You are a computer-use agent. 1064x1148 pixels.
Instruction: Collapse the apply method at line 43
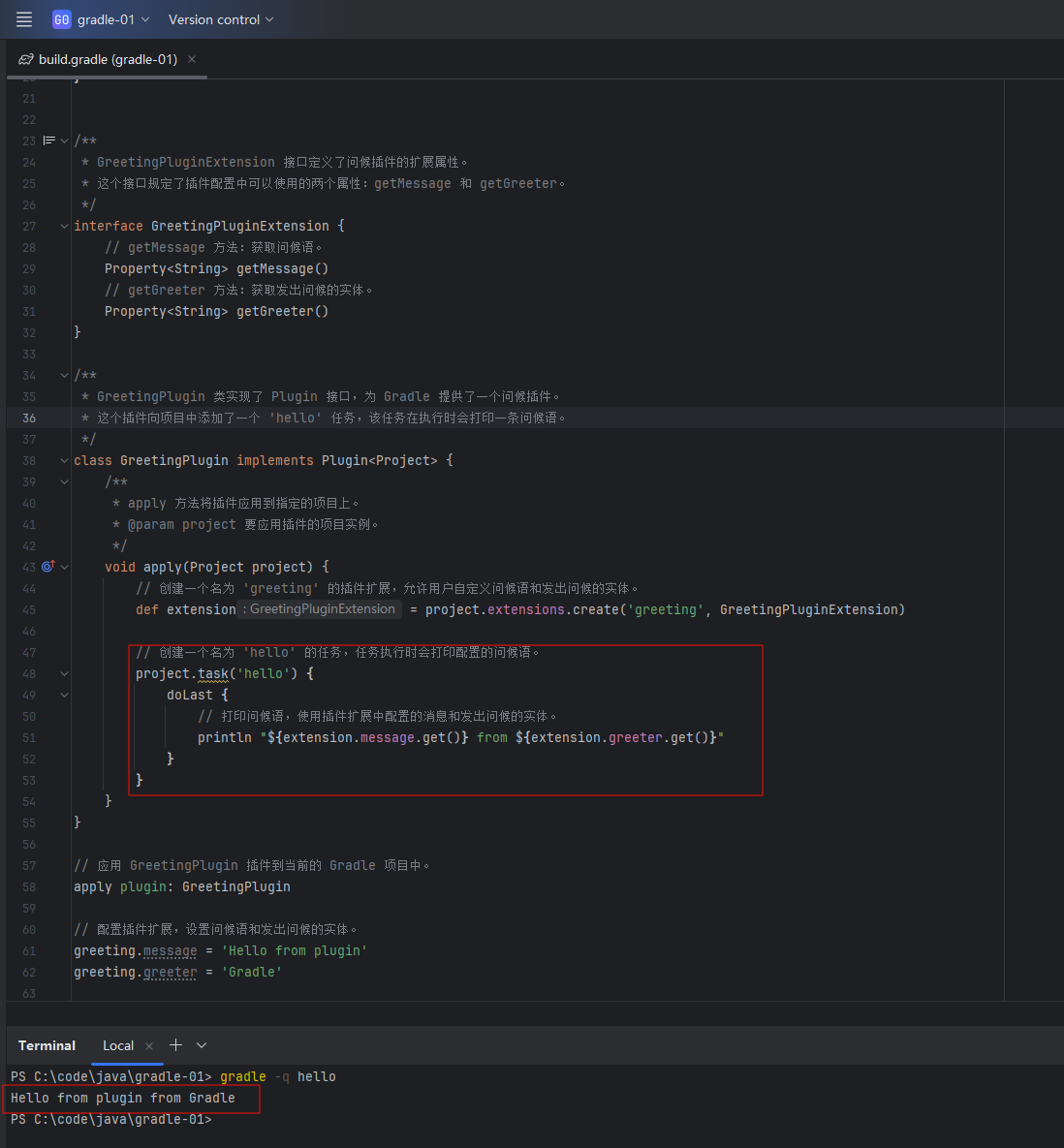[x=64, y=567]
